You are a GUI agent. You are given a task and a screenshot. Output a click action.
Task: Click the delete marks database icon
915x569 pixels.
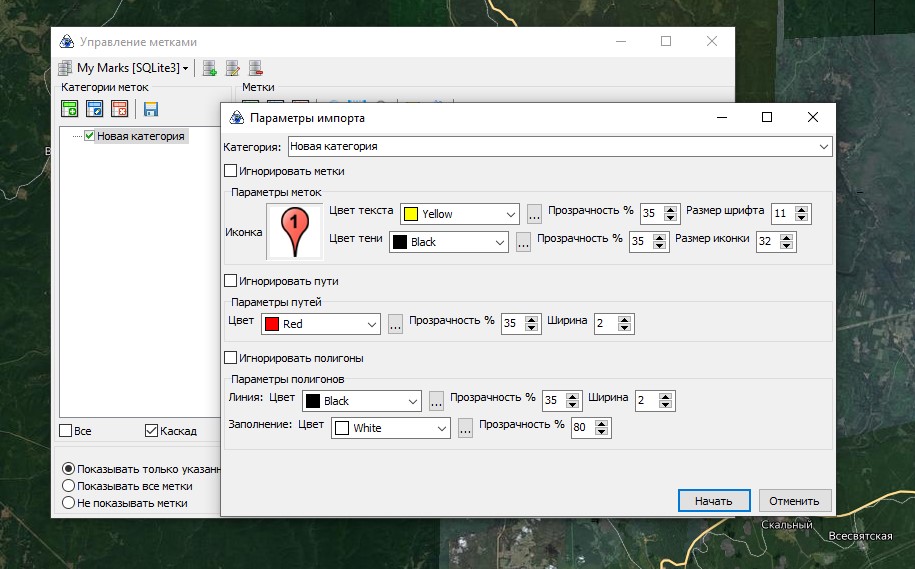coord(256,69)
